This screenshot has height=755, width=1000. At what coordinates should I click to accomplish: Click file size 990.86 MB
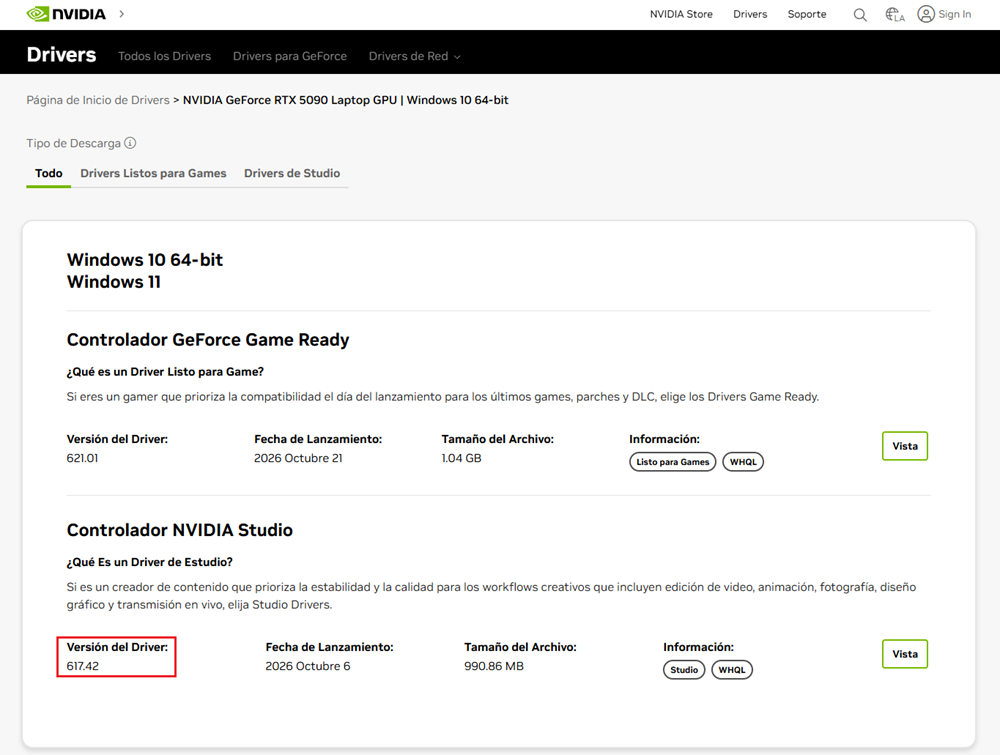[x=494, y=666]
